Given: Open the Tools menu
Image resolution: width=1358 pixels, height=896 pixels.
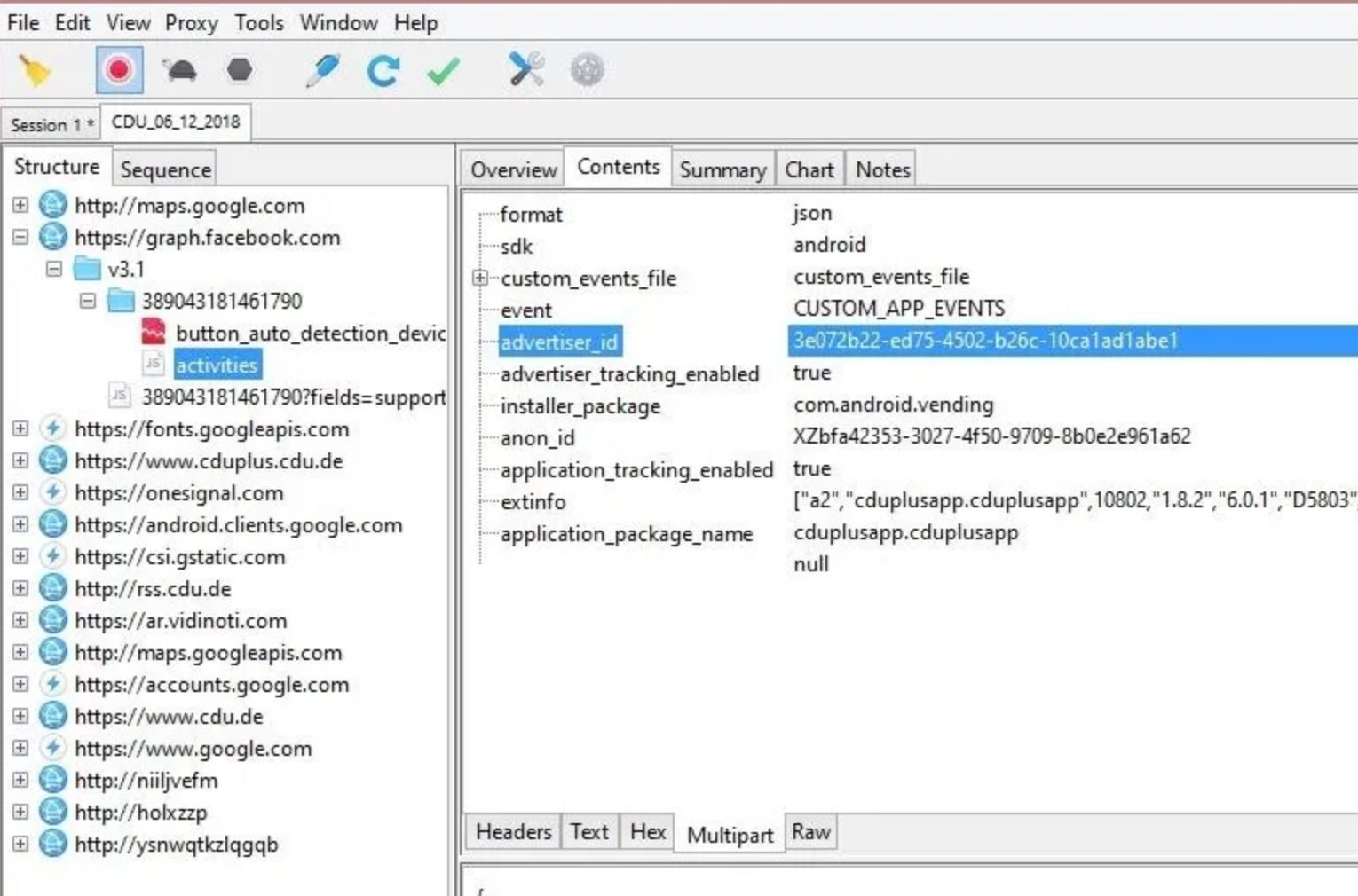Looking at the screenshot, I should (259, 22).
